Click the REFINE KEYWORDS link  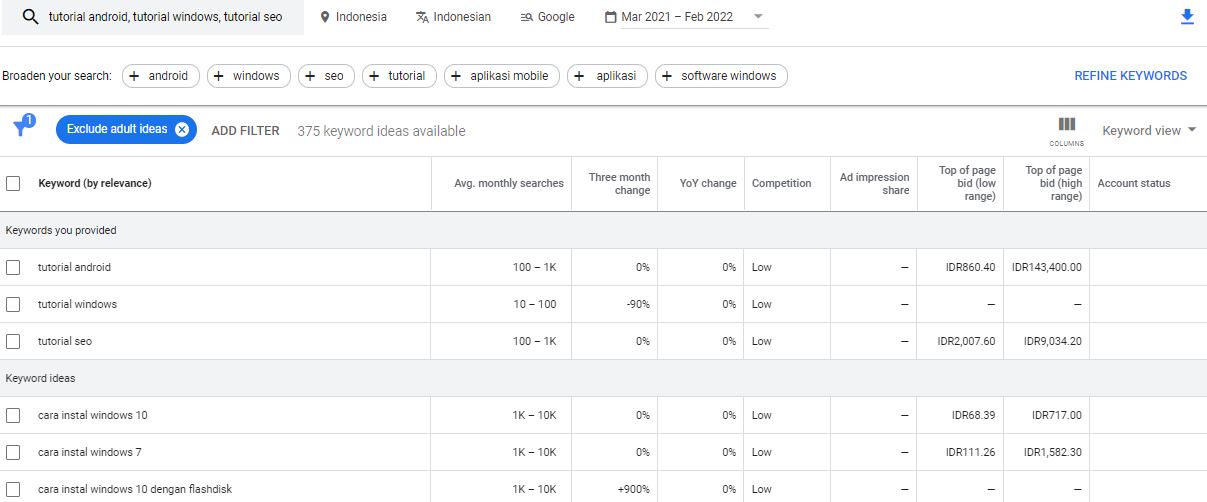point(1130,76)
